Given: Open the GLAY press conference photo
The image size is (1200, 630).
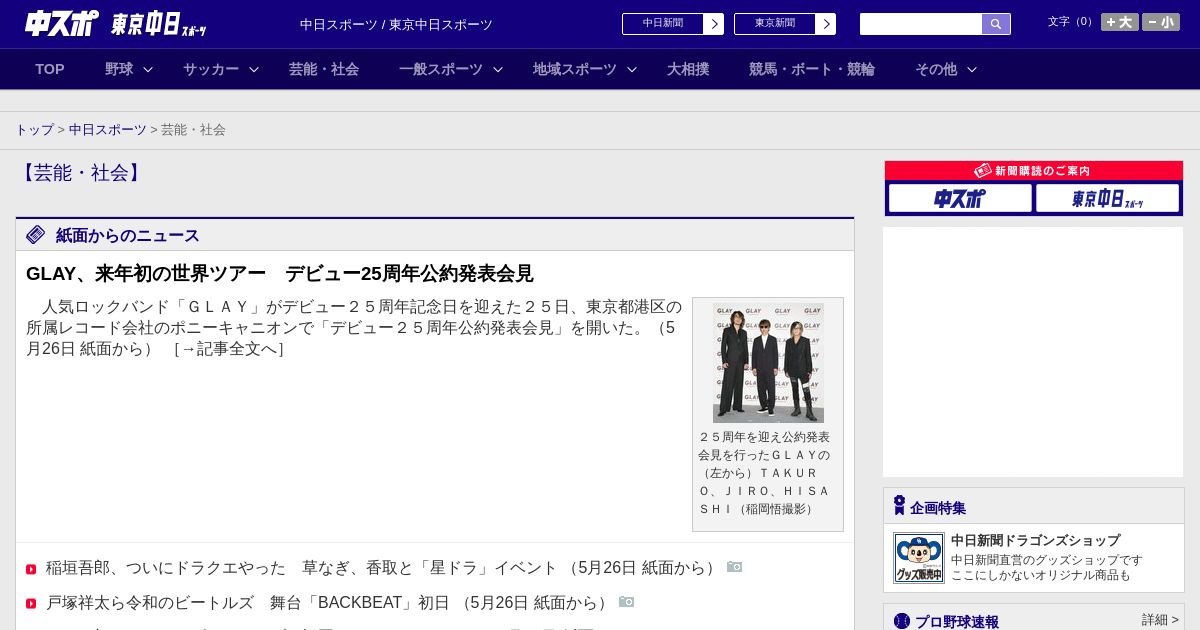Looking at the screenshot, I should click(768, 363).
